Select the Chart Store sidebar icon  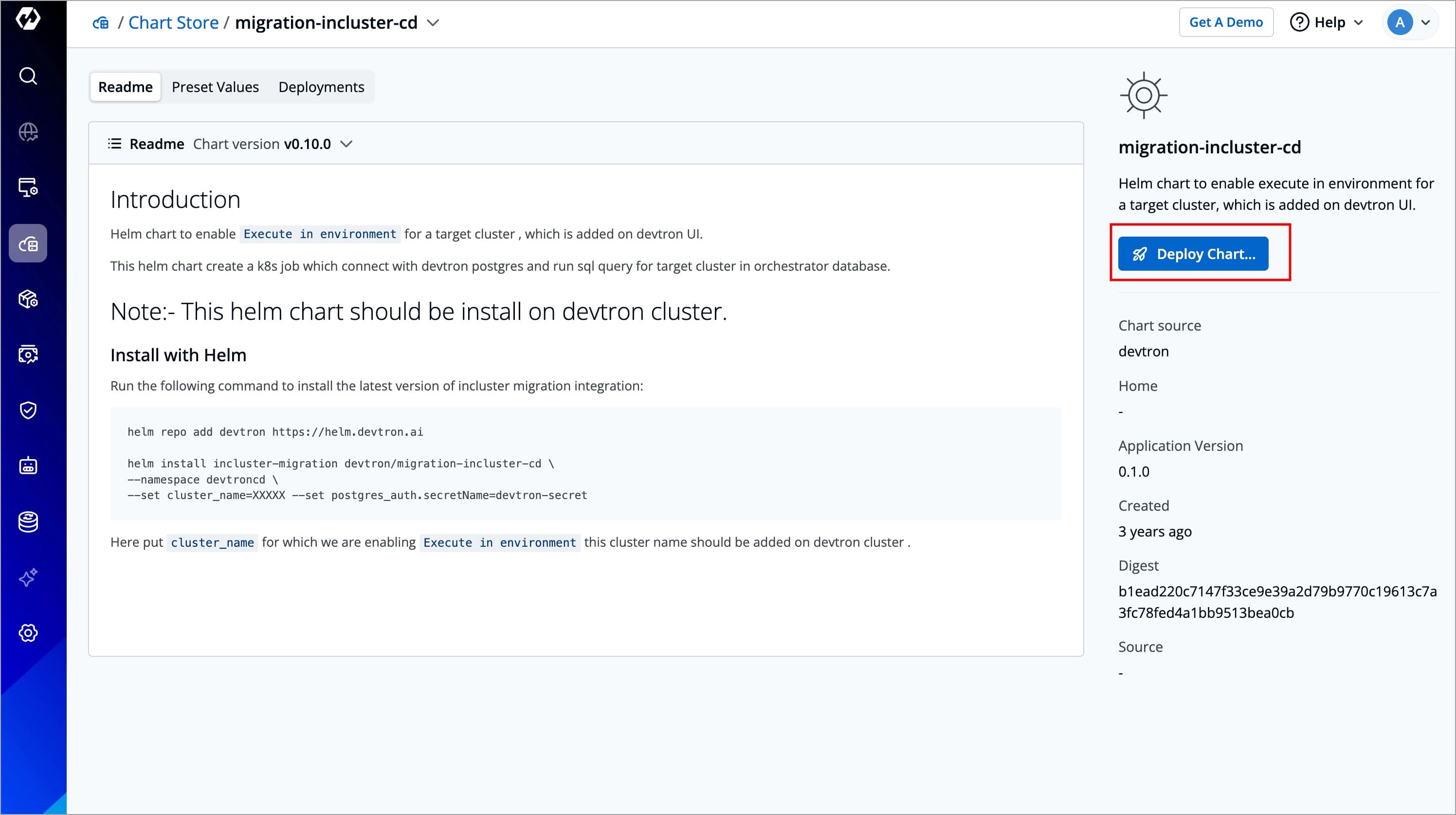point(28,244)
